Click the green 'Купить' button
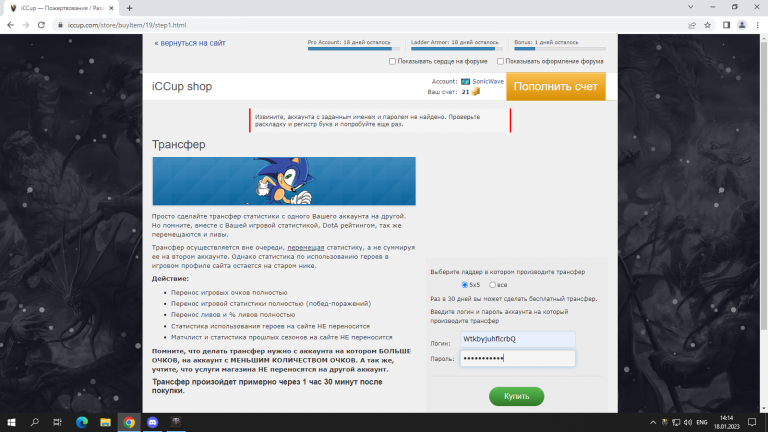Image resolution: width=768 pixels, height=432 pixels. [x=516, y=396]
